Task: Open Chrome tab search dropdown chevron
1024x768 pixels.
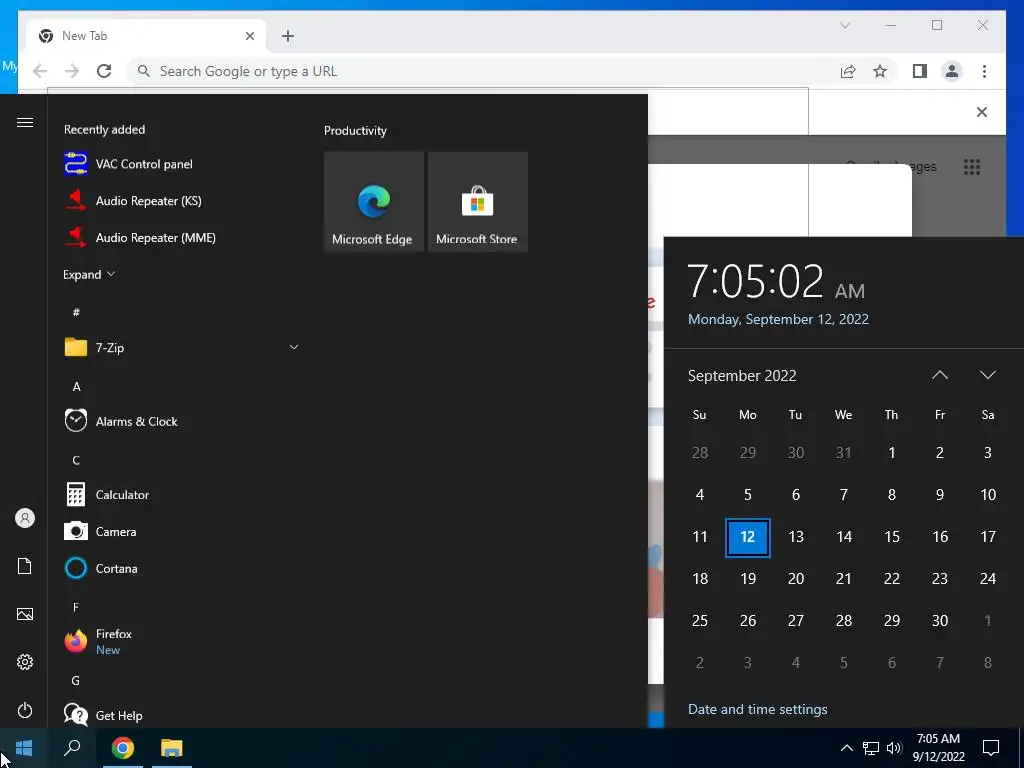Action: tap(845, 25)
